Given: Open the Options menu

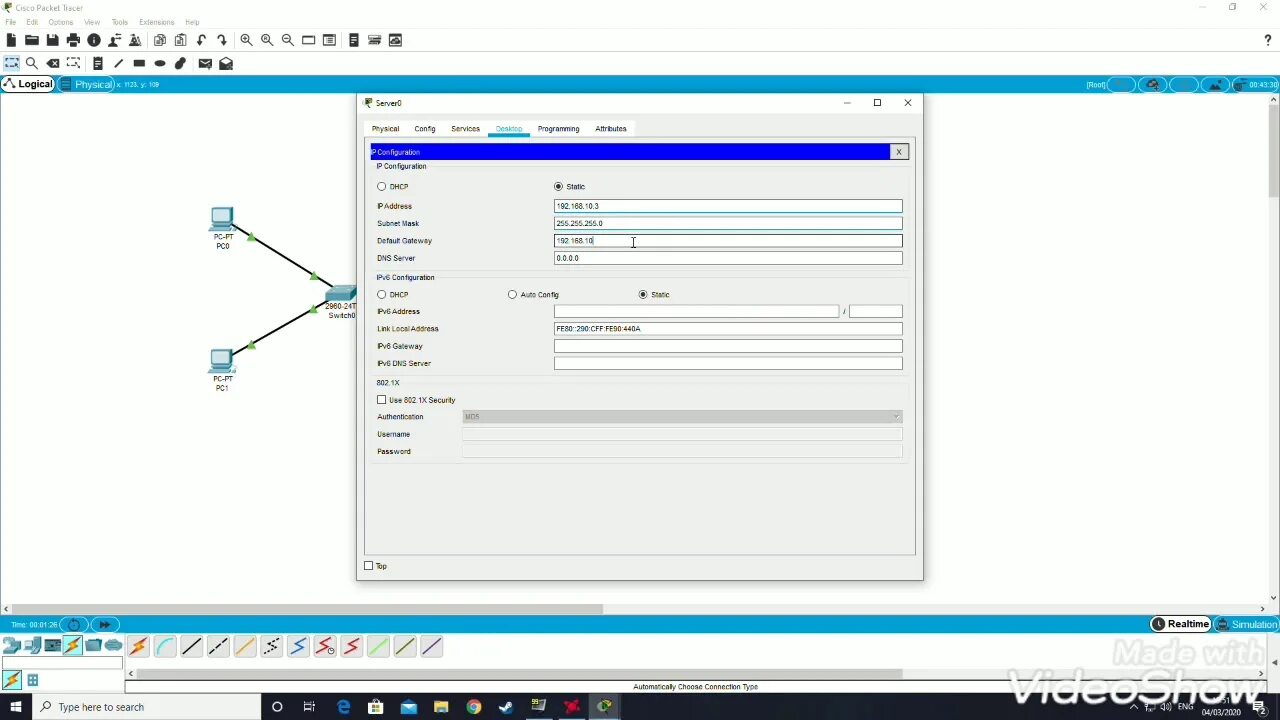Looking at the screenshot, I should [x=60, y=22].
